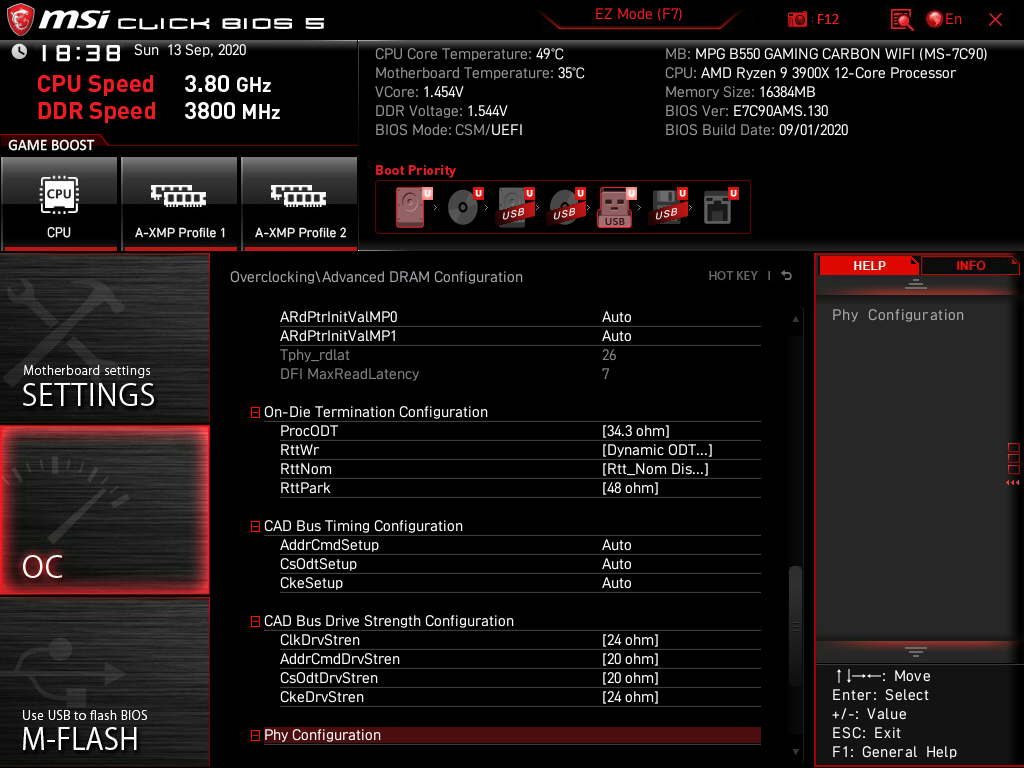Toggle the CPU Game Boost button
Screen dimensions: 1024x768
point(59,203)
